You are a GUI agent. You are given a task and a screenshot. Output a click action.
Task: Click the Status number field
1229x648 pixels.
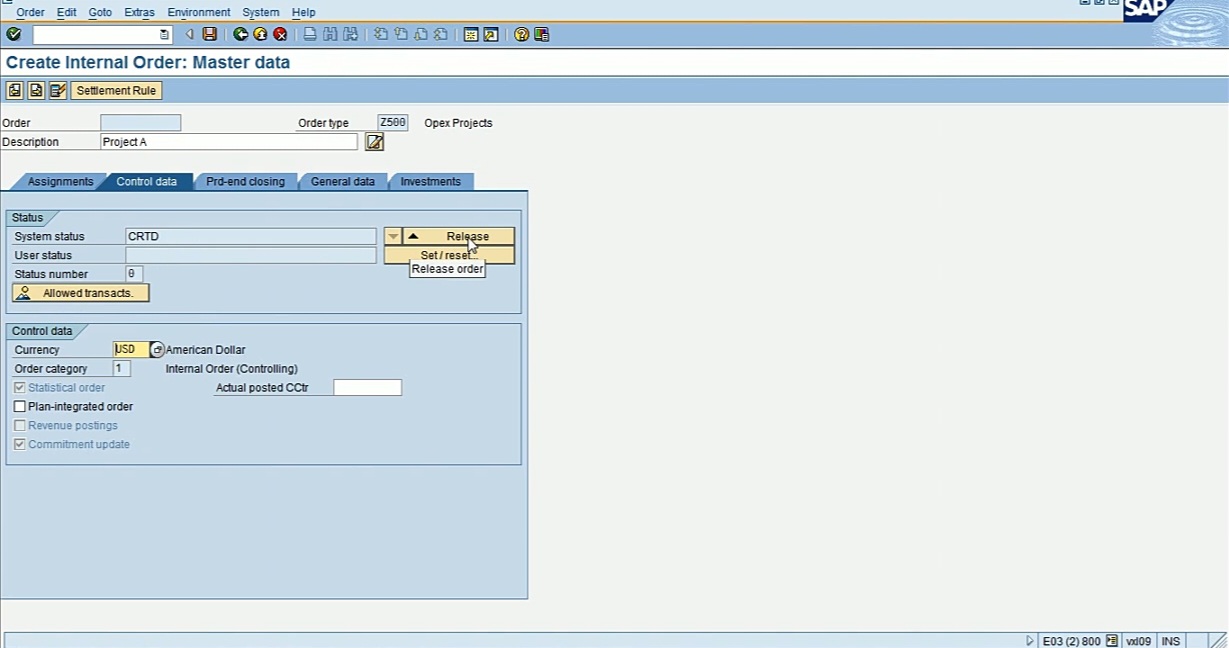(x=134, y=274)
